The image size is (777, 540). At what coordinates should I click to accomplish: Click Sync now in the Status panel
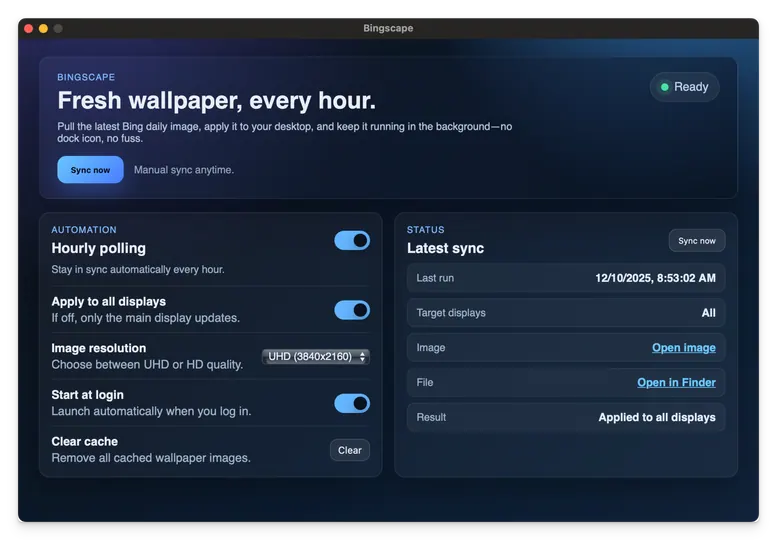[697, 241]
